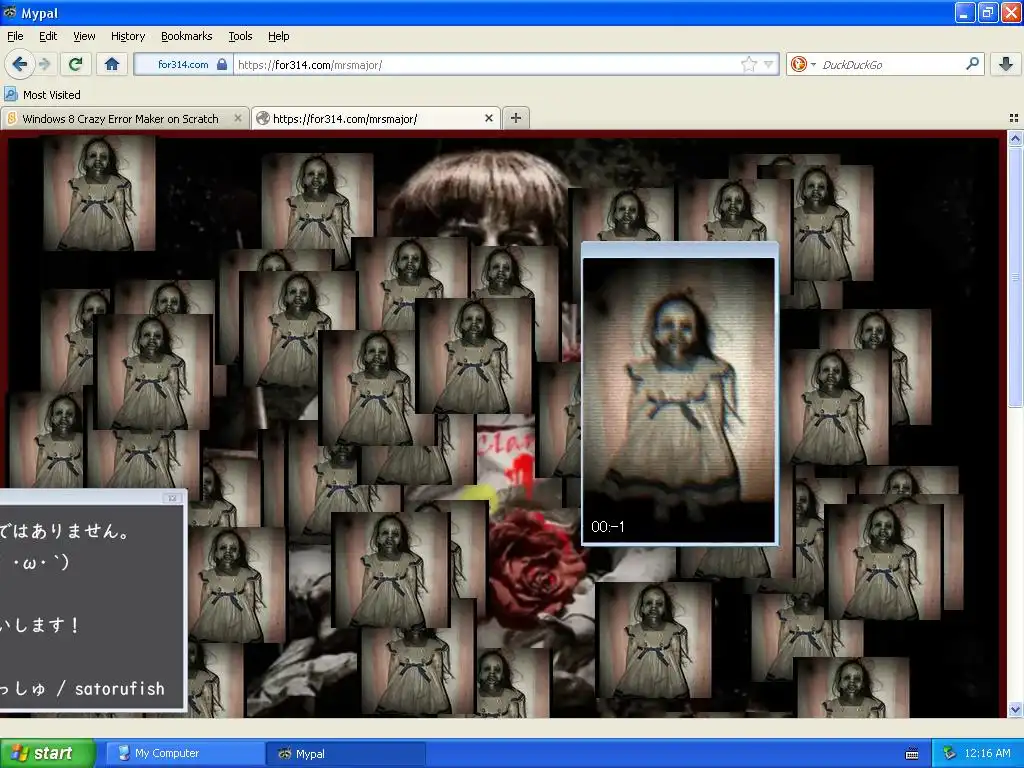Viewport: 1024px width, 768px height.
Task: Go back with the browser's Back arrow
Action: [19, 64]
